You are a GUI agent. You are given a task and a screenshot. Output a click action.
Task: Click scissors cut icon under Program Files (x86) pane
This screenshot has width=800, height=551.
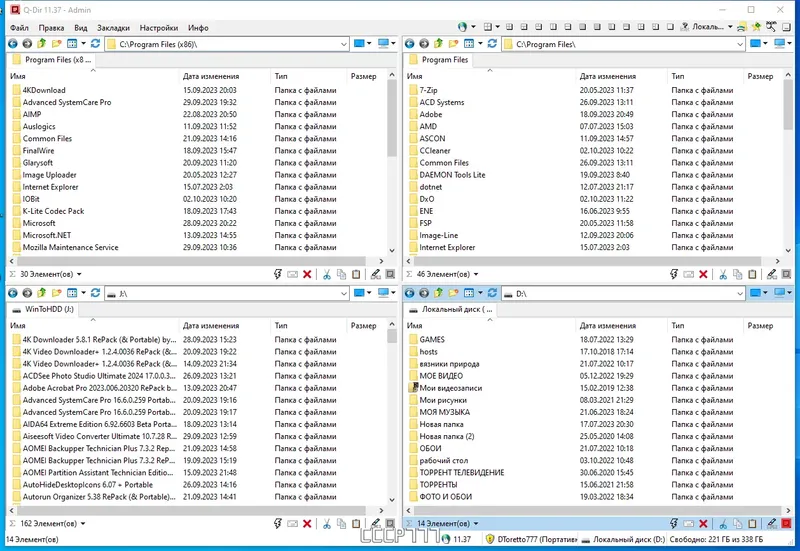327,274
